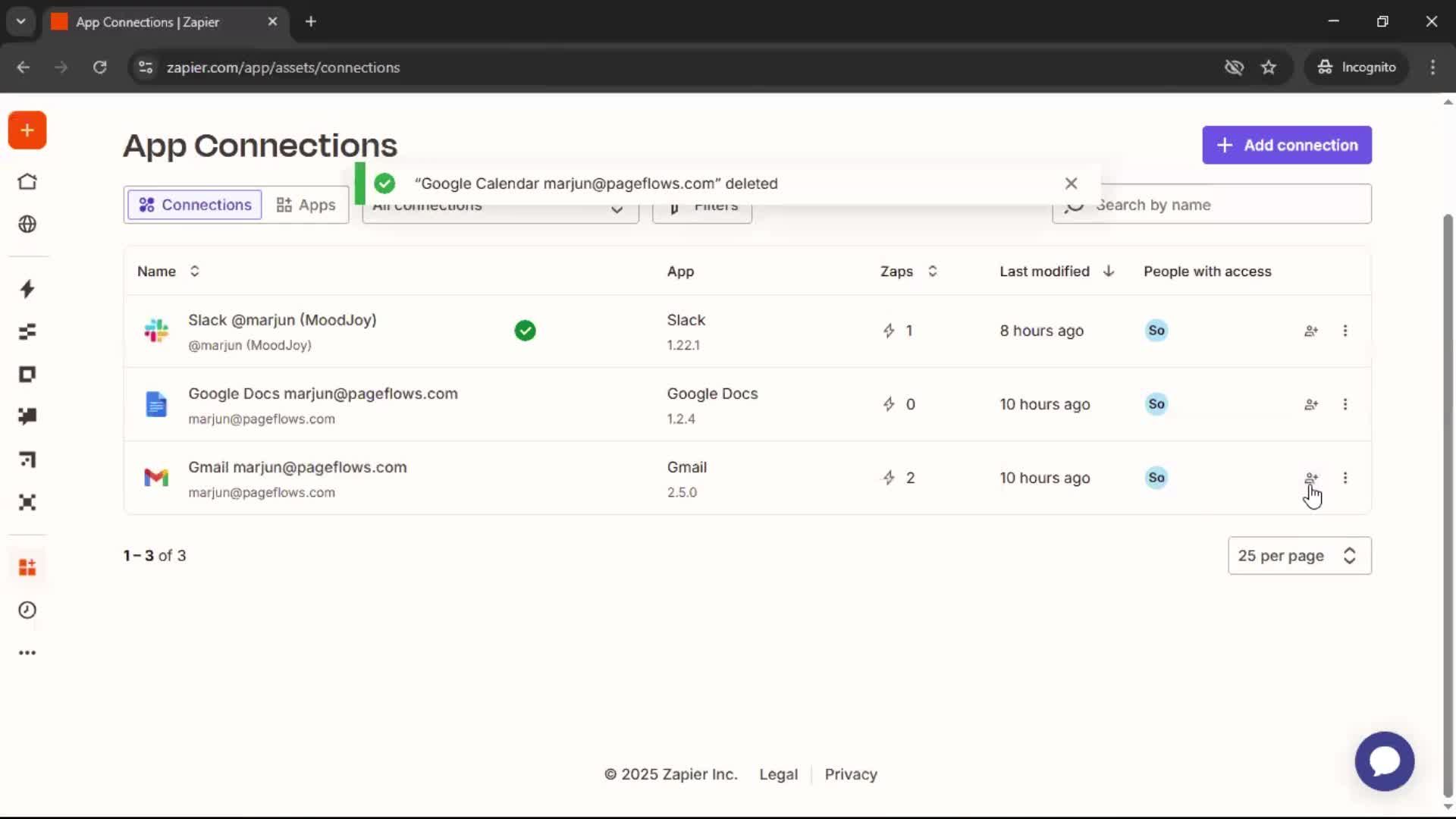Open three-dot menu for Slack connection
The height and width of the screenshot is (819, 1456).
click(x=1345, y=331)
